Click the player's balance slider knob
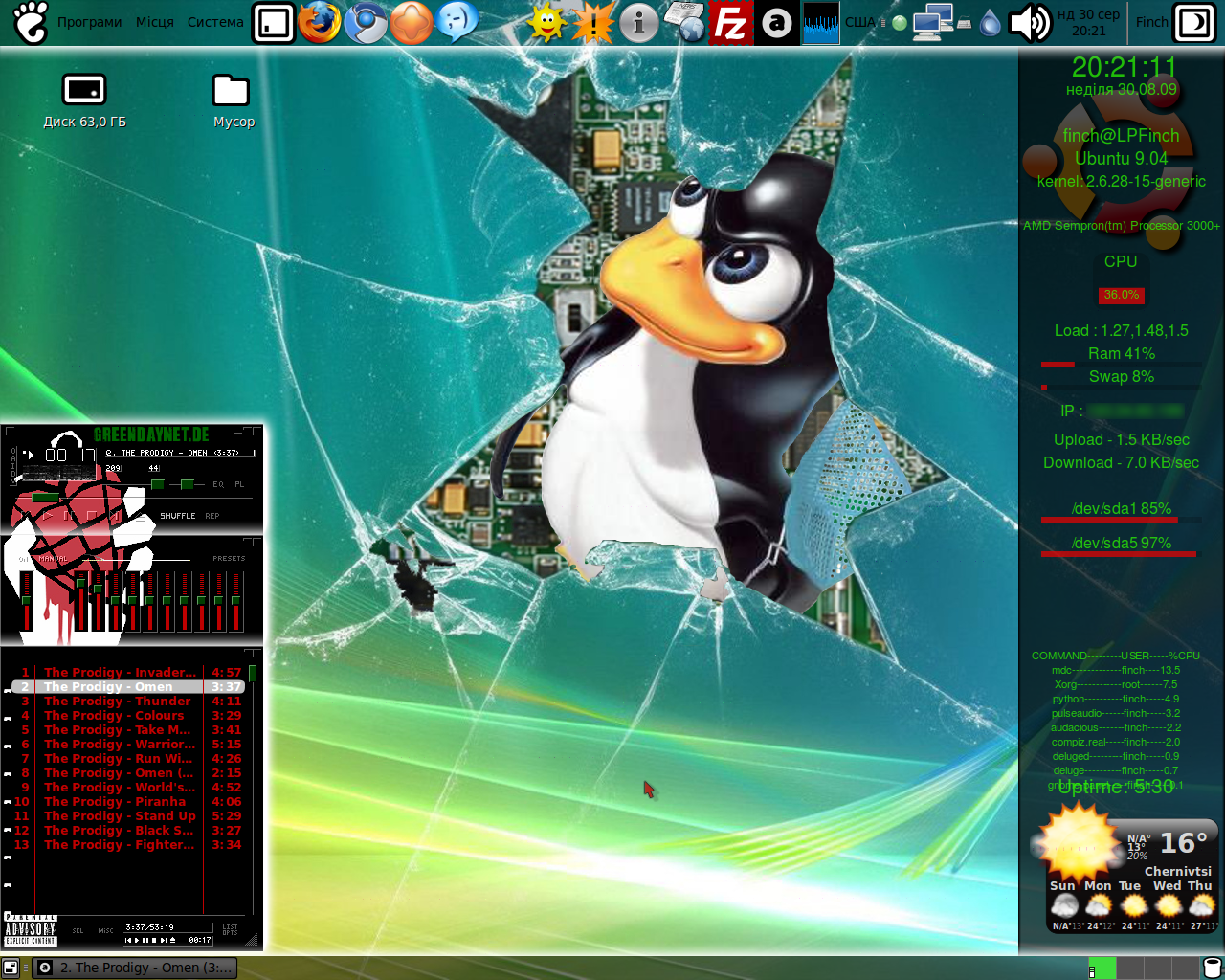 188,484
